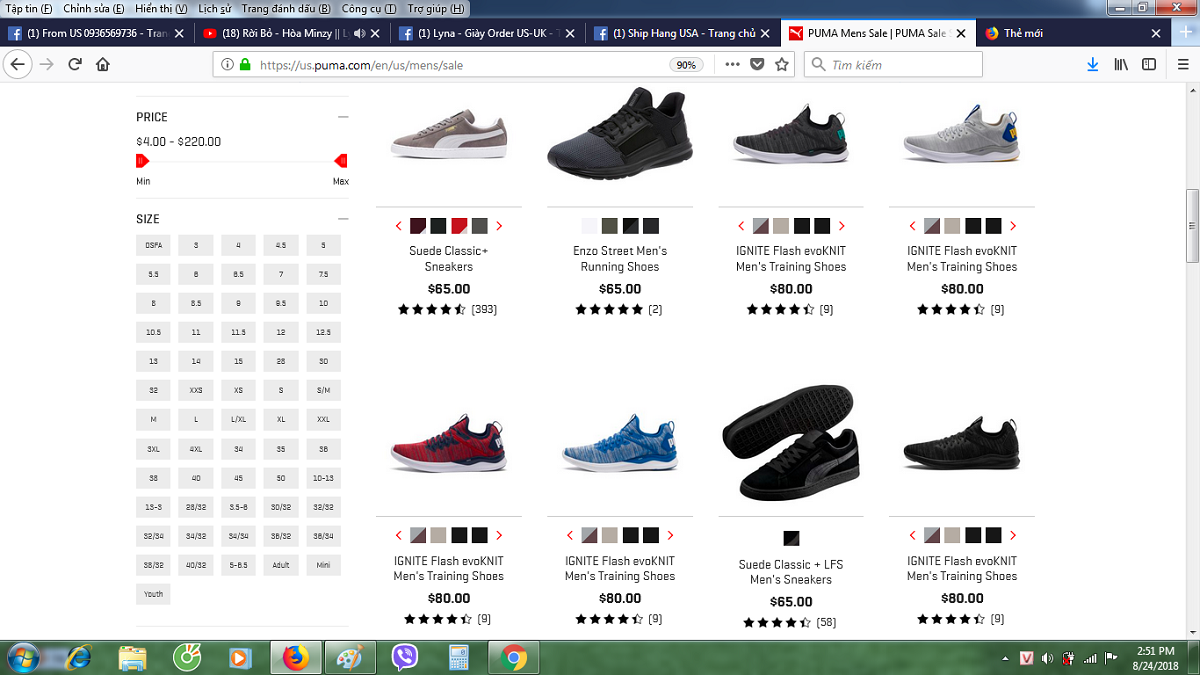Open Paint from the taskbar

pyautogui.click(x=350, y=658)
